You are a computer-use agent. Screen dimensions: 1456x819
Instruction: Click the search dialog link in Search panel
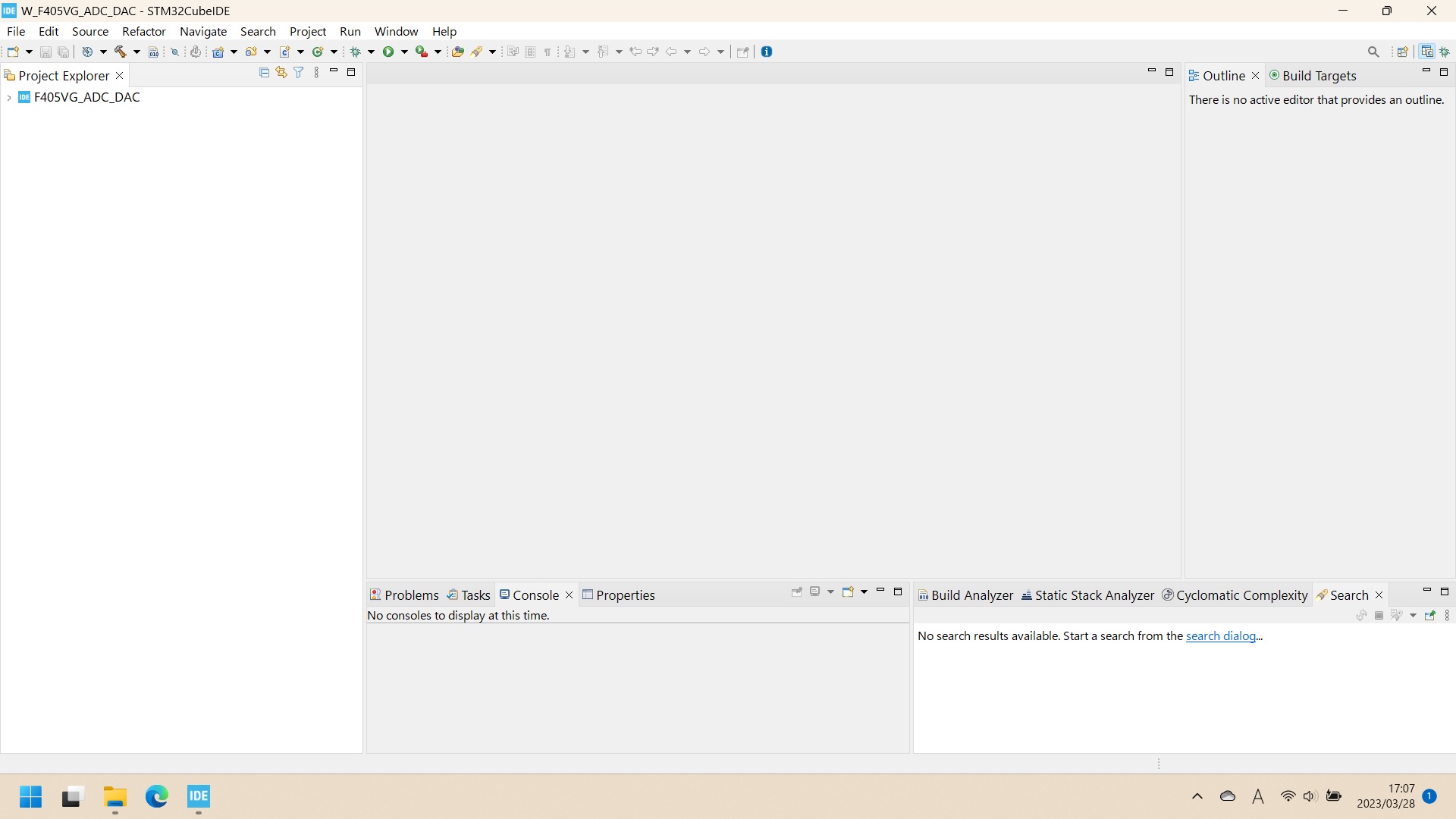[1221, 636]
